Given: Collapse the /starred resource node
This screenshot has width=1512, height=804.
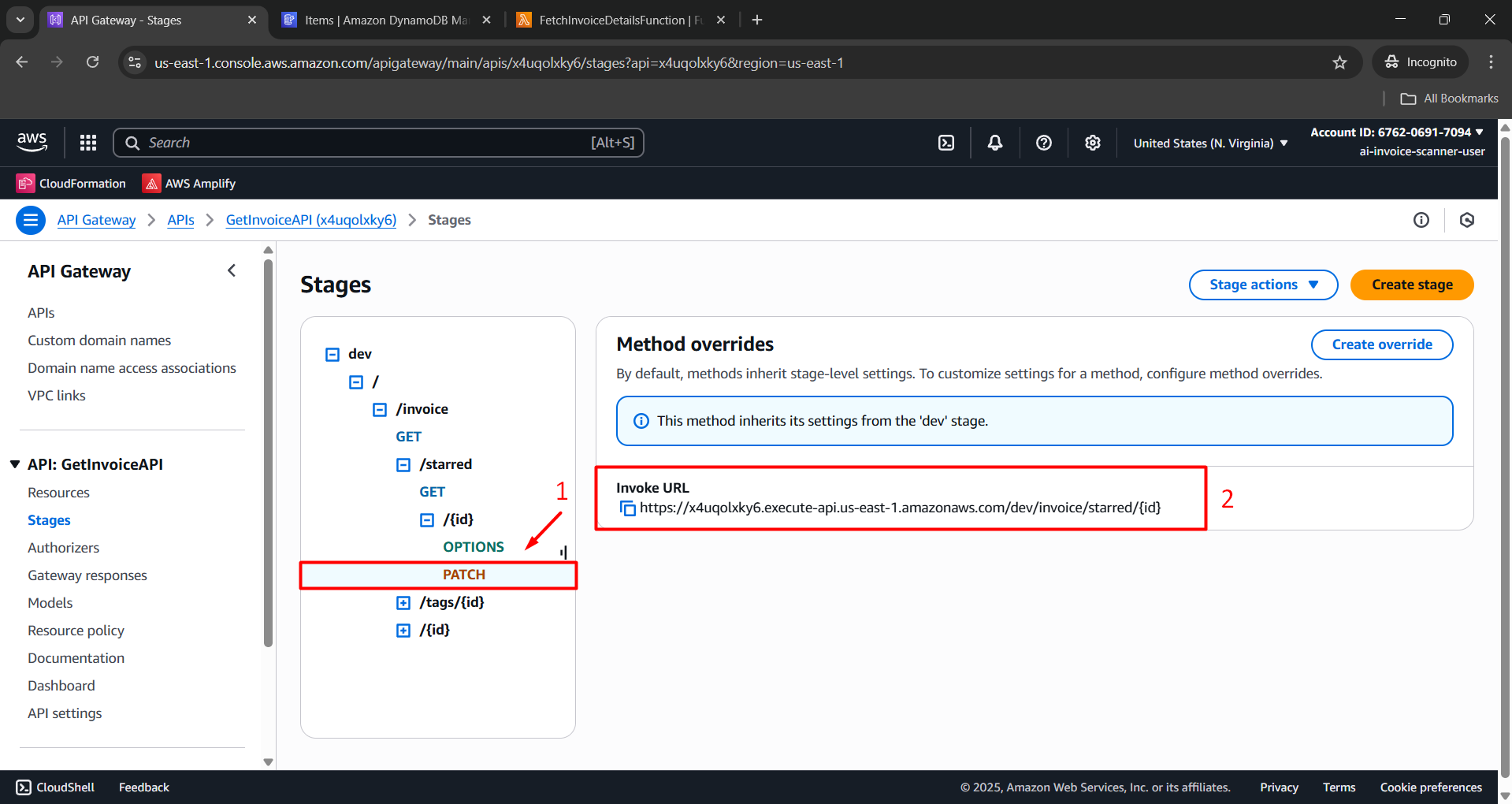Looking at the screenshot, I should (x=403, y=465).
